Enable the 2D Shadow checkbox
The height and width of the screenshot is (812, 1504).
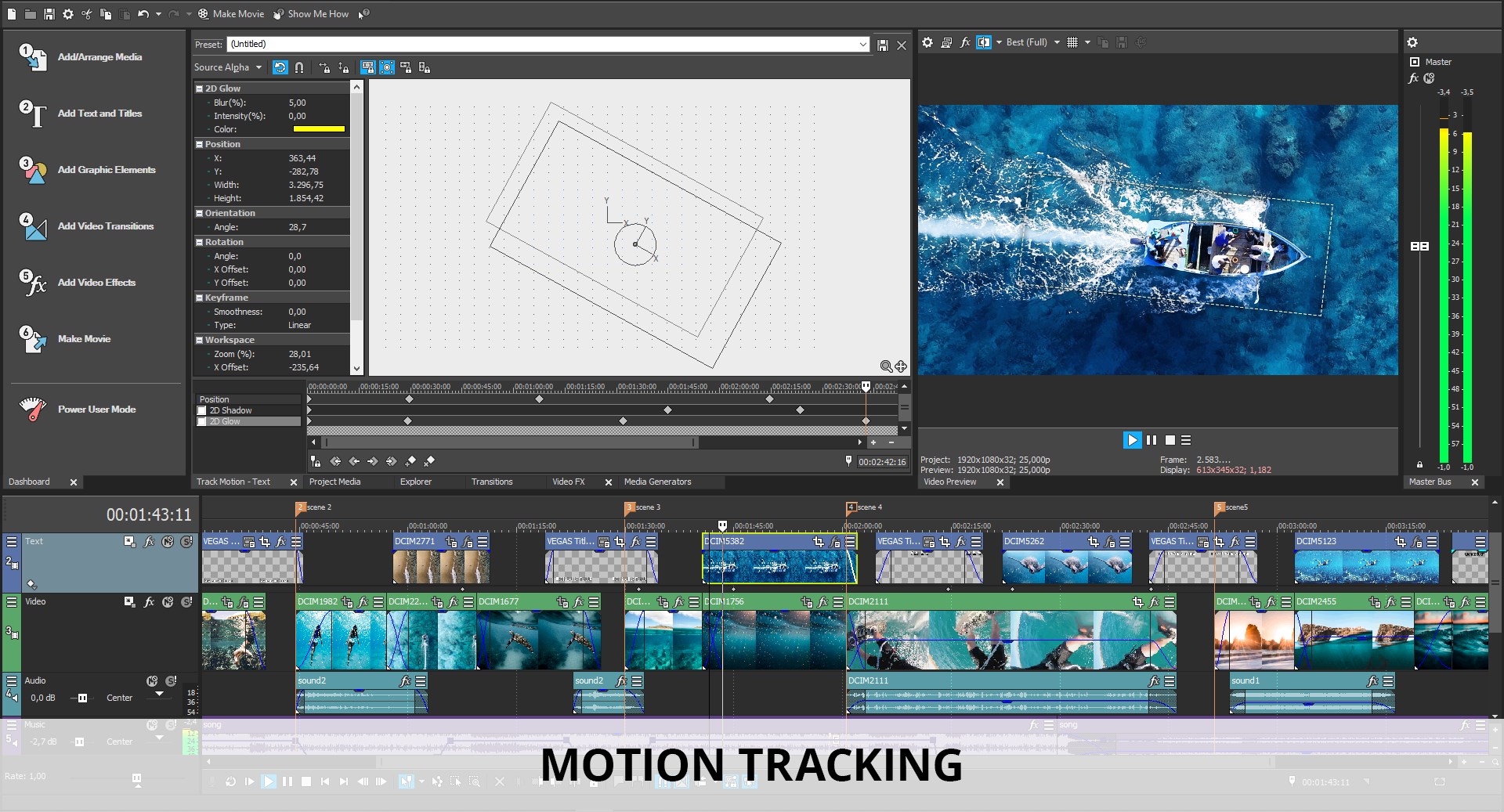point(203,410)
